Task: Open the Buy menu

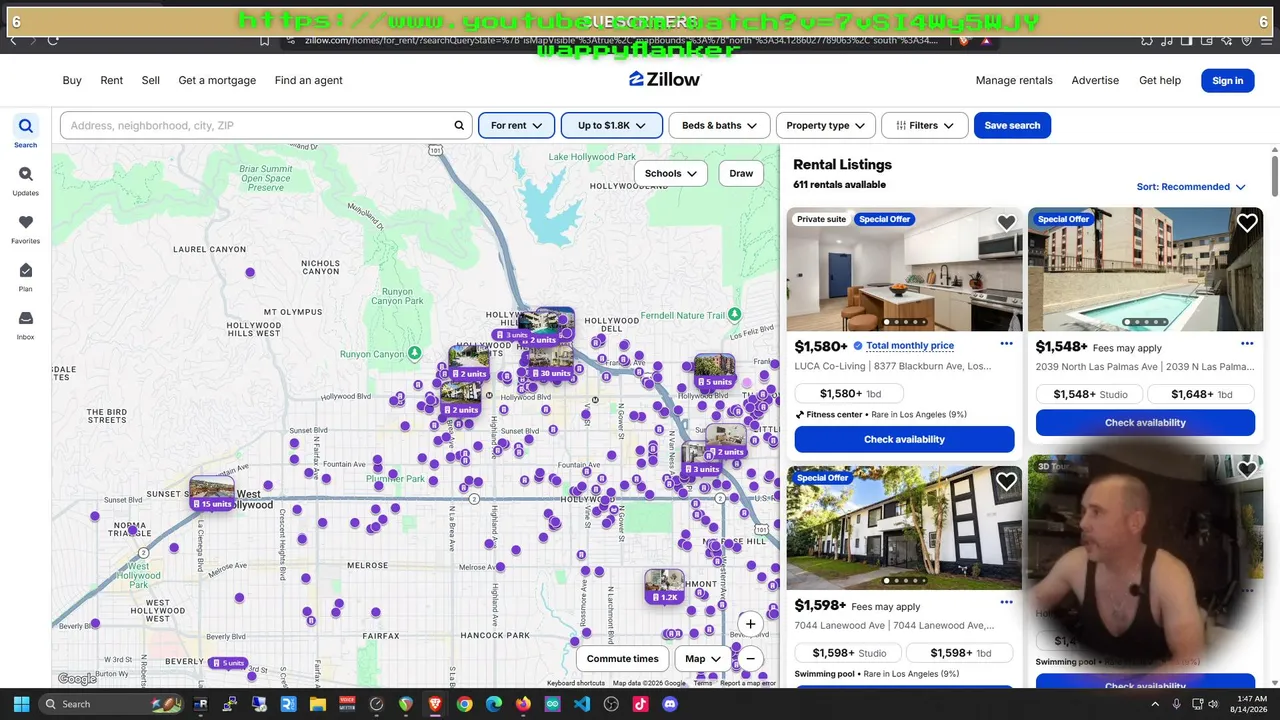Action: pyautogui.click(x=72, y=80)
